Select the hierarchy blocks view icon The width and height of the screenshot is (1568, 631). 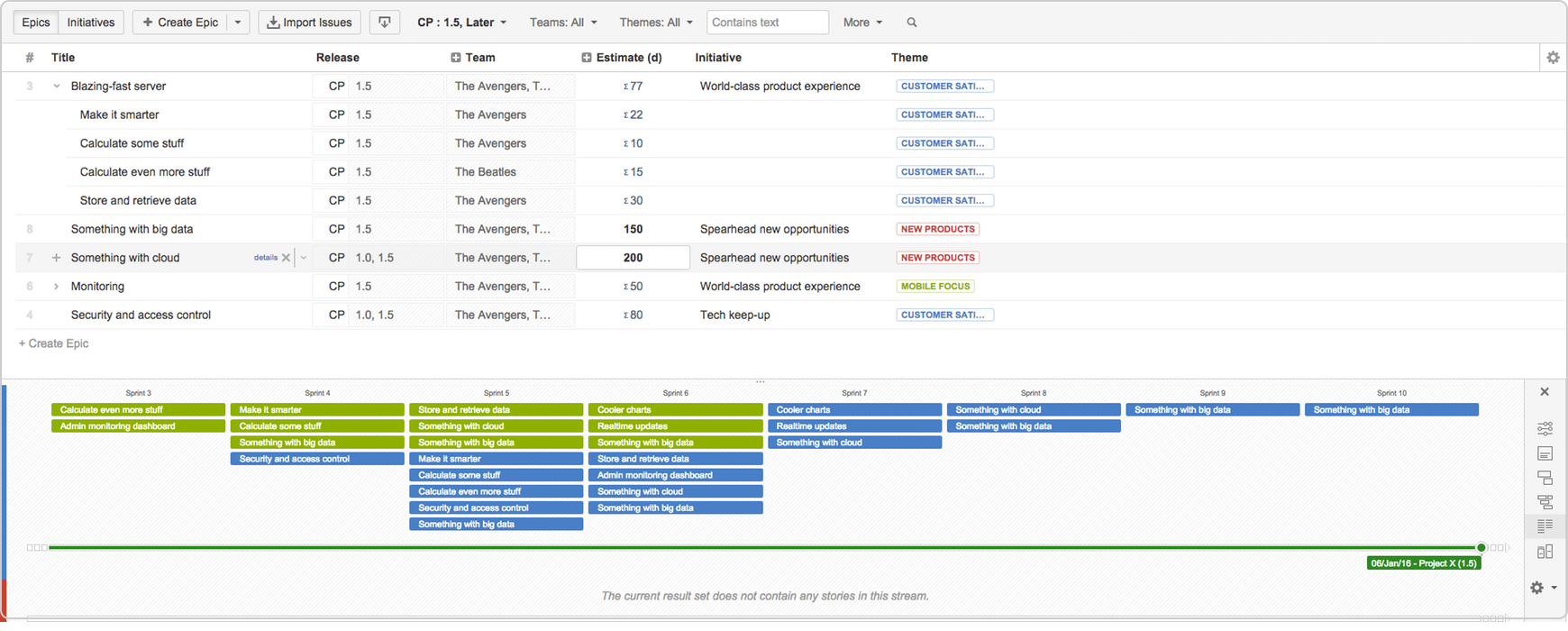tap(1545, 502)
